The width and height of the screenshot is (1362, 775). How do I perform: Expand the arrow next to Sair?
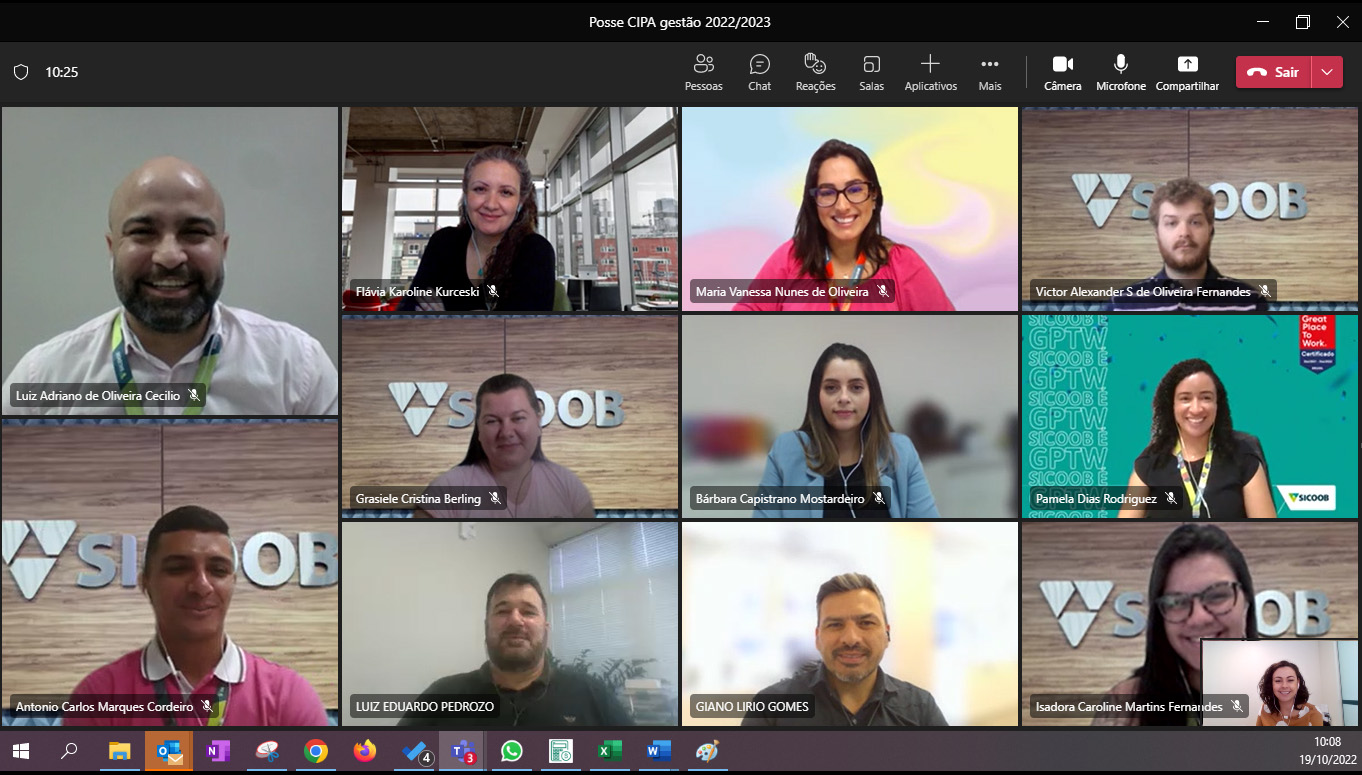coord(1327,72)
